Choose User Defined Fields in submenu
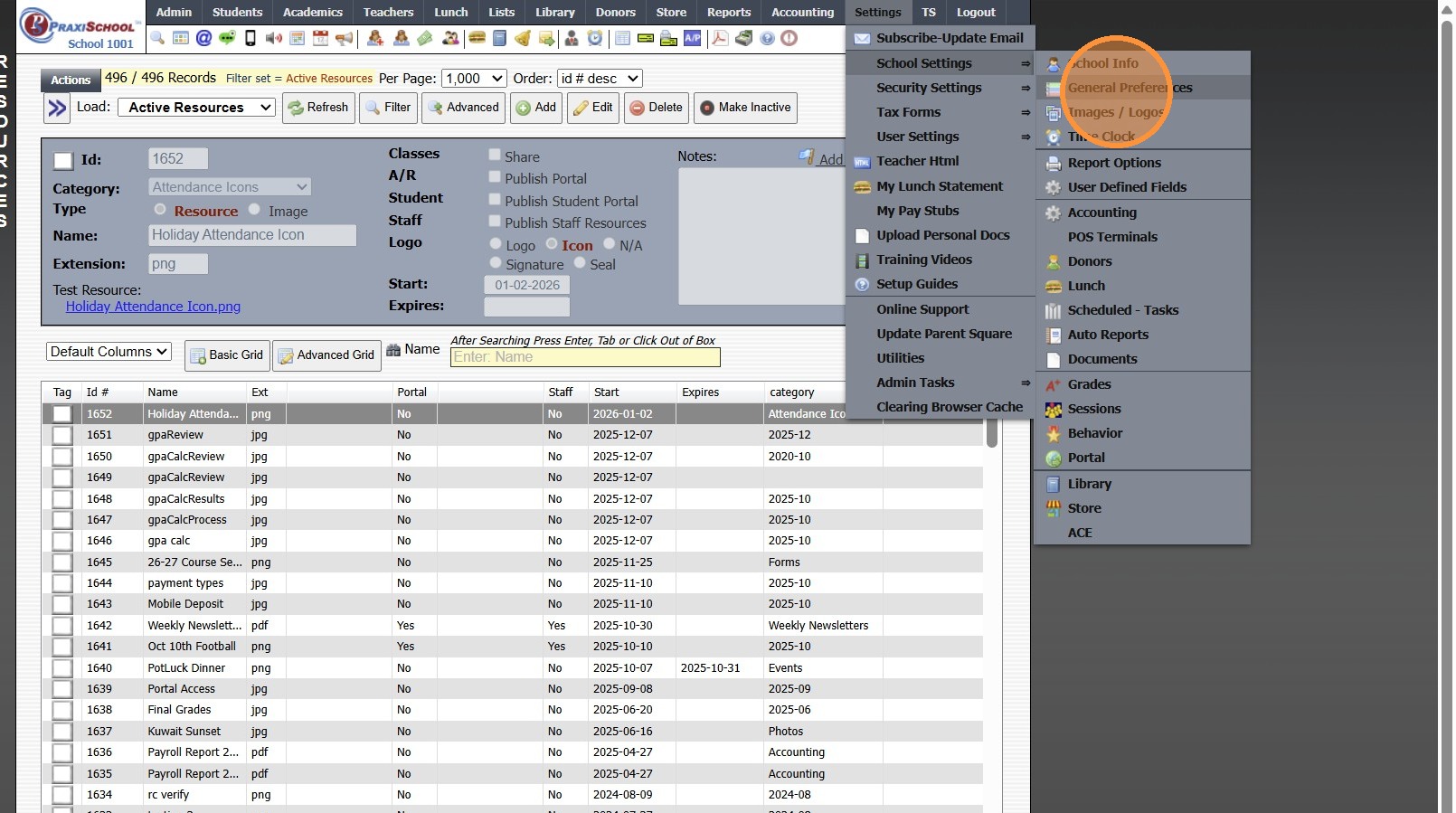The image size is (1456, 813). click(x=1142, y=187)
